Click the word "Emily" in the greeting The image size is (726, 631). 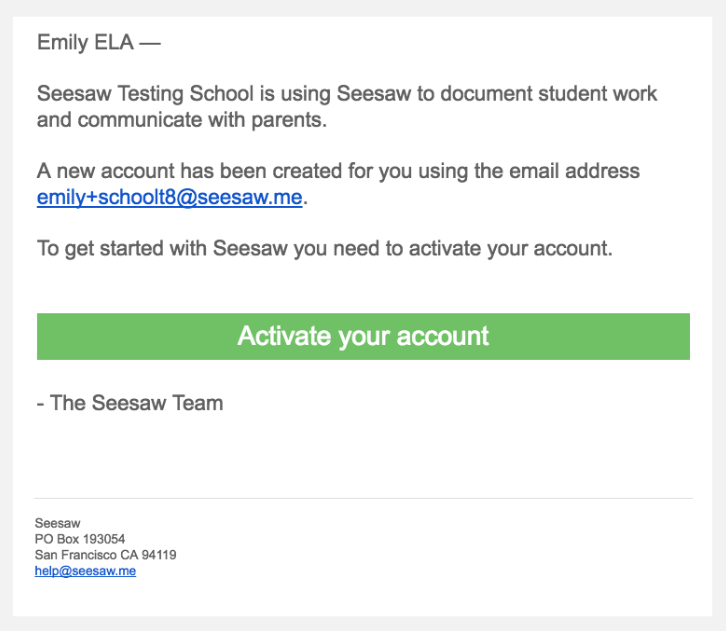(62, 43)
